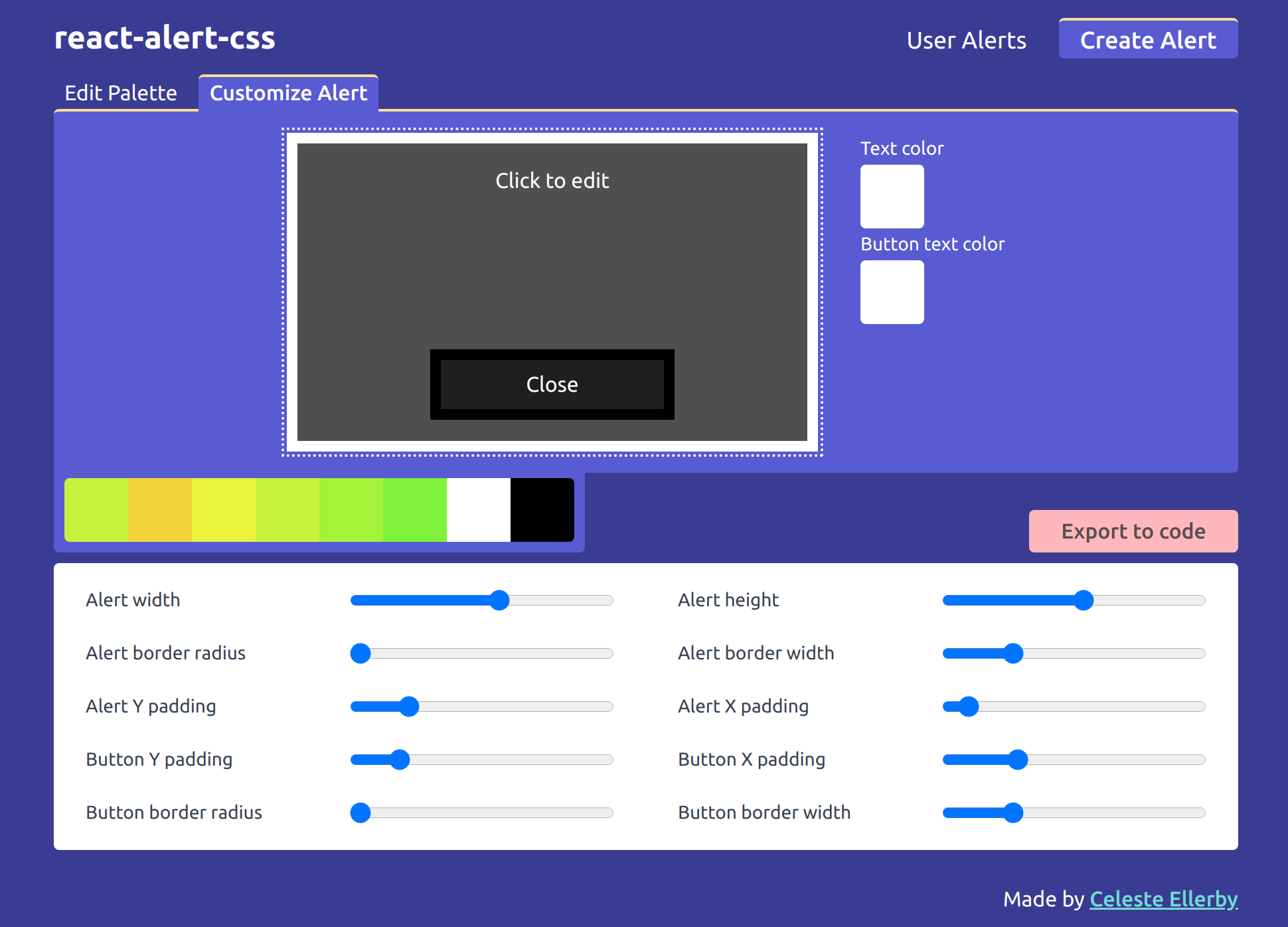1288x927 pixels.
Task: Click the Alert width slider handle
Action: point(499,600)
